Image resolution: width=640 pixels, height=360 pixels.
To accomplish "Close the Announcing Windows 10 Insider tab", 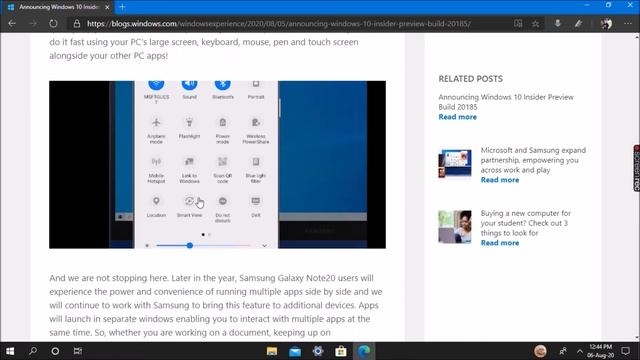I will pos(107,7).
